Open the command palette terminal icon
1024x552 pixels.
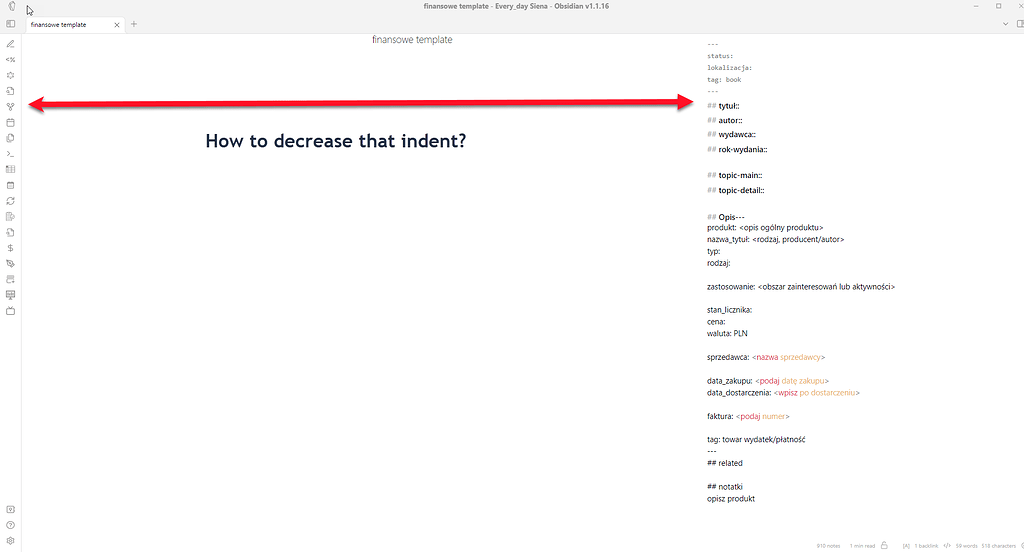(10, 153)
